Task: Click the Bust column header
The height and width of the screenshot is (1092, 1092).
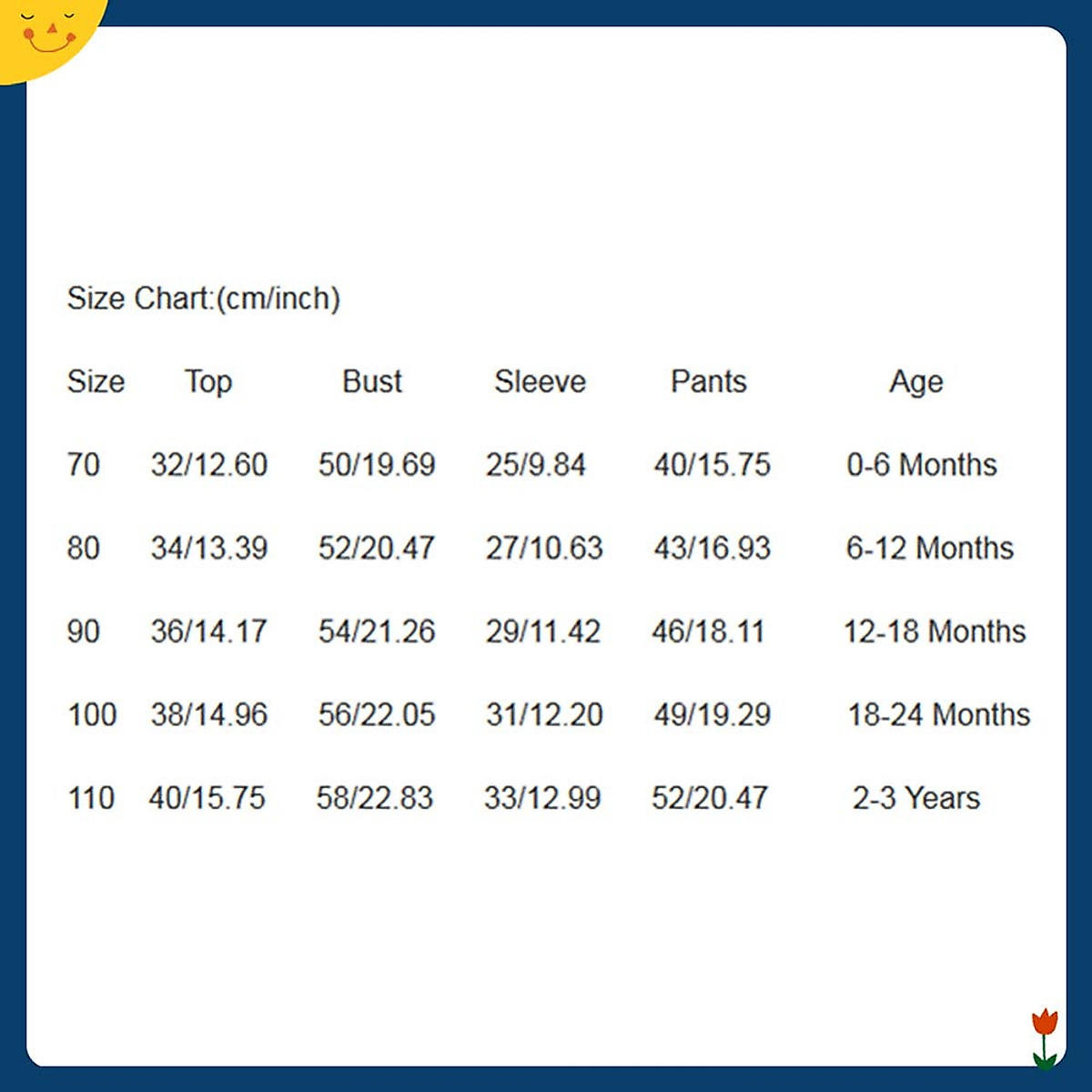Action: (x=372, y=381)
